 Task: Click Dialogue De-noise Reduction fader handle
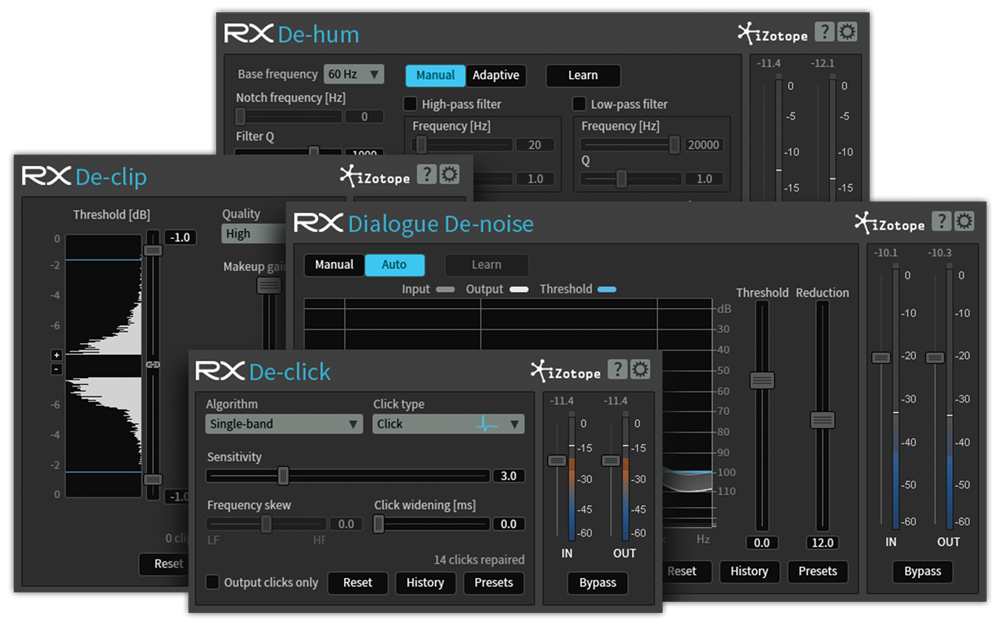823,420
